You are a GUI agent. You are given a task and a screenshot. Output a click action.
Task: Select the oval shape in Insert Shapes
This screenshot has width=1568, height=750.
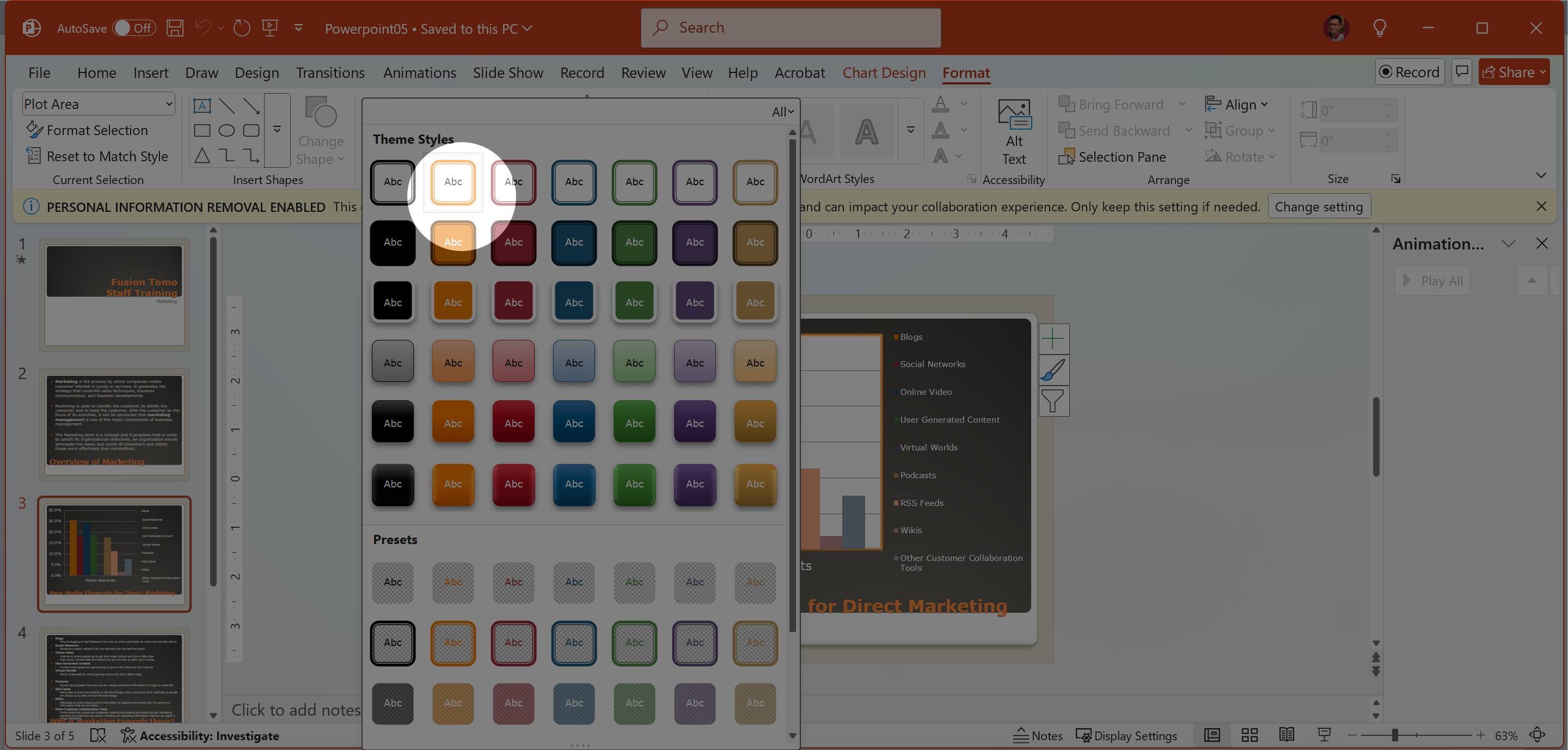pyautogui.click(x=226, y=131)
